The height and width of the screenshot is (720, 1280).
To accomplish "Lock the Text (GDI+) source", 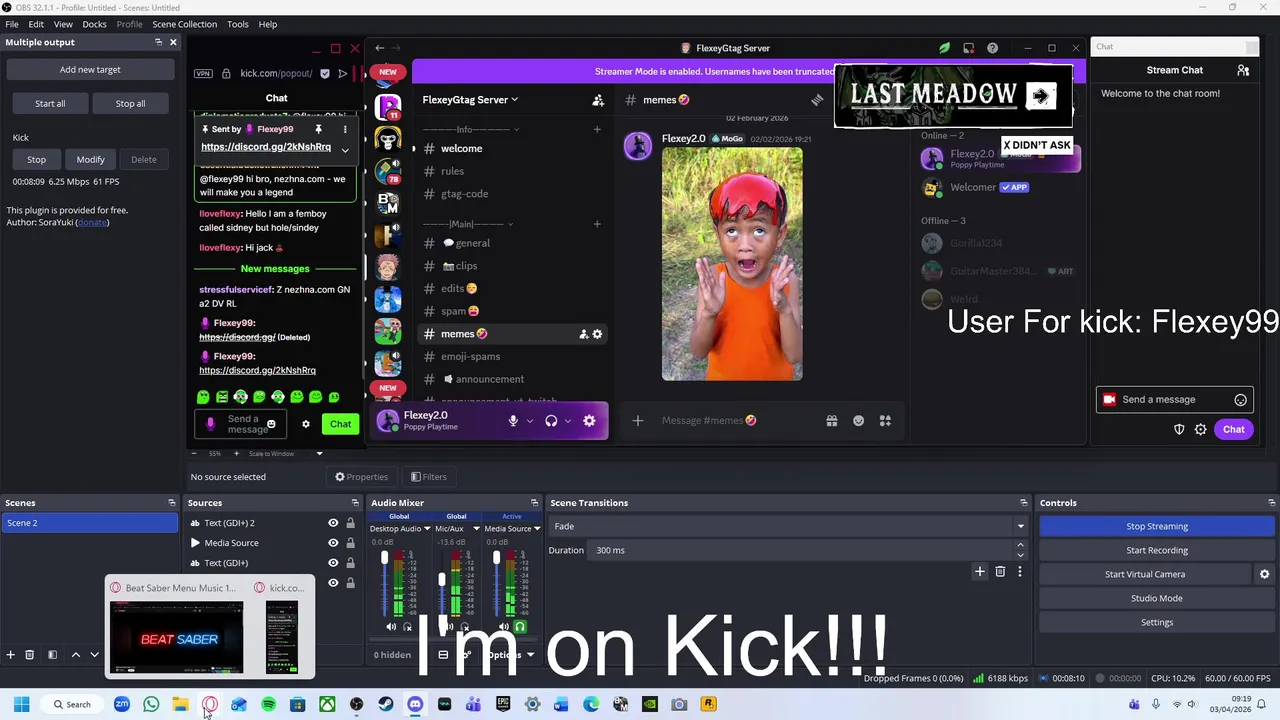I will click(x=350, y=563).
